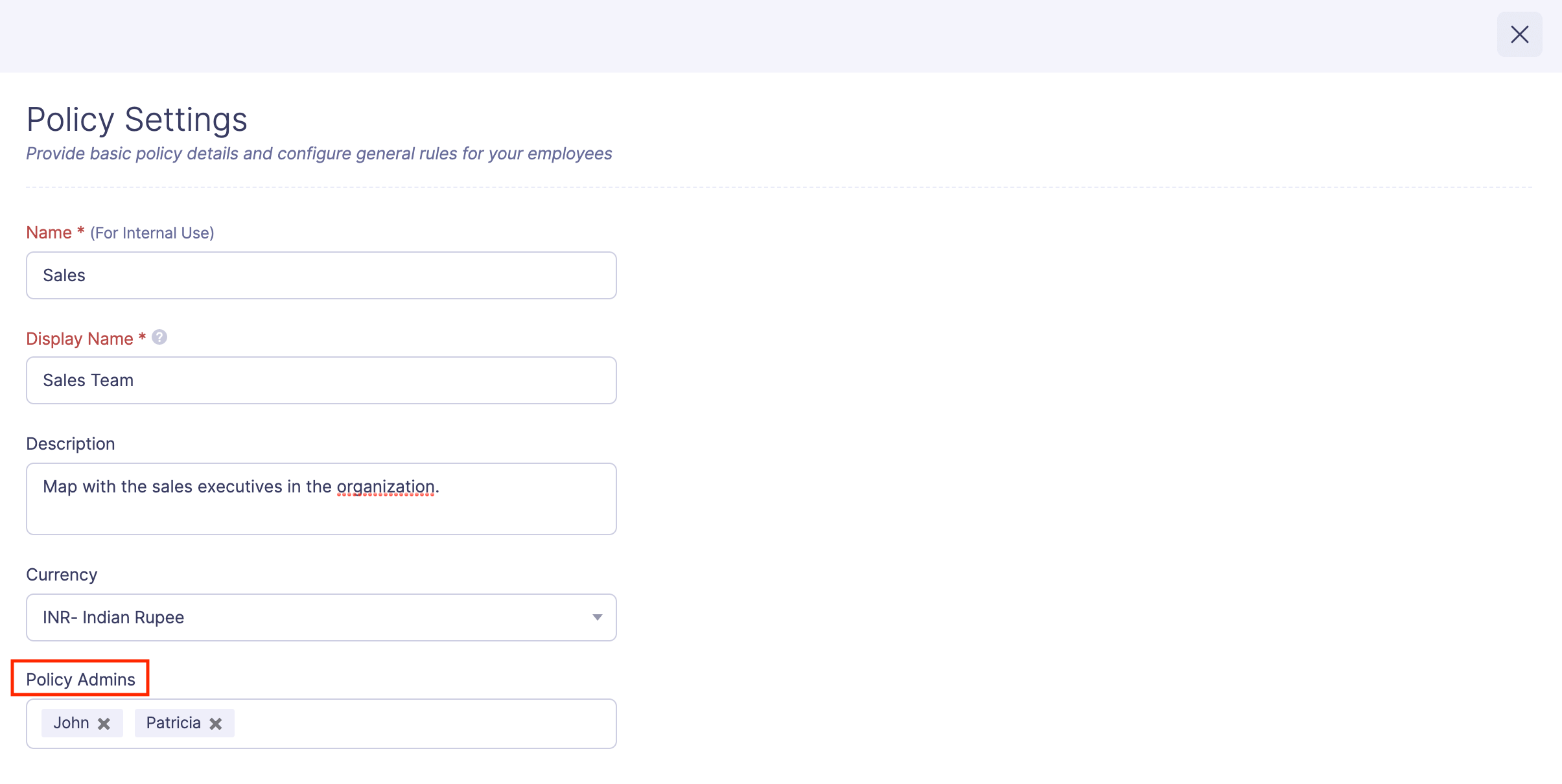
Task: Click the Currency field label
Action: tap(62, 574)
